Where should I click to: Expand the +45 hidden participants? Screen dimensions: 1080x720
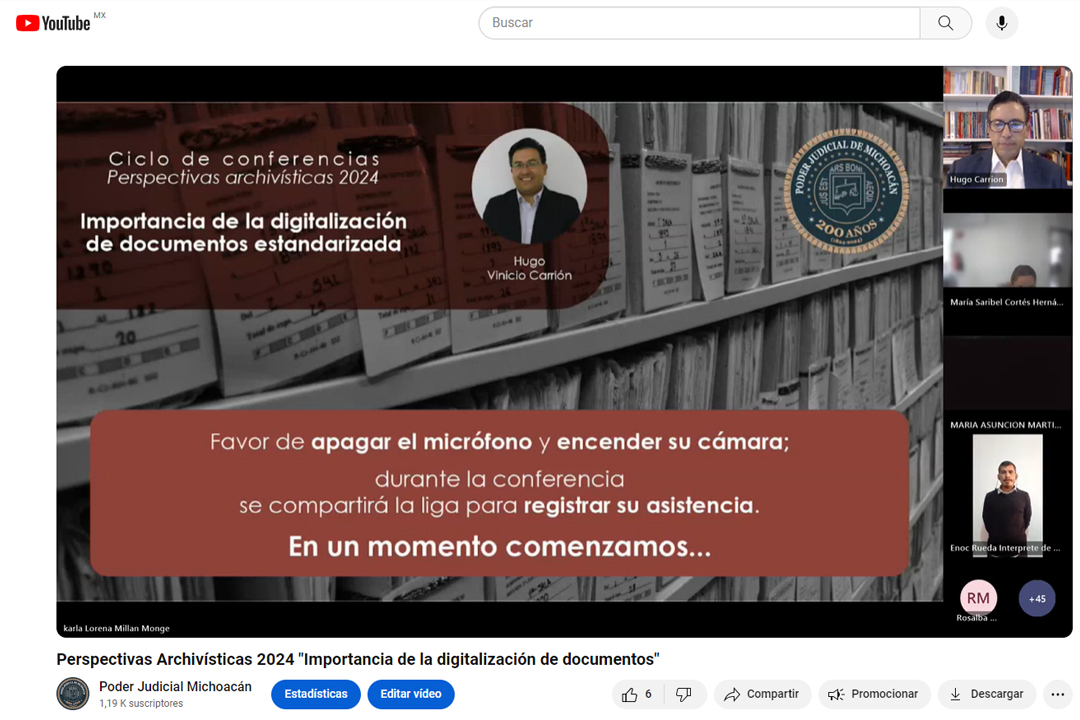1037,598
